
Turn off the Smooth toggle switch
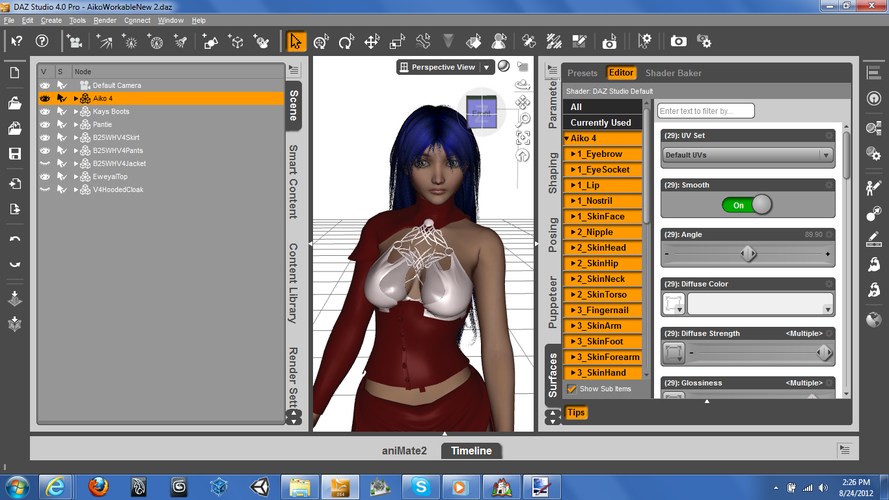coord(747,205)
